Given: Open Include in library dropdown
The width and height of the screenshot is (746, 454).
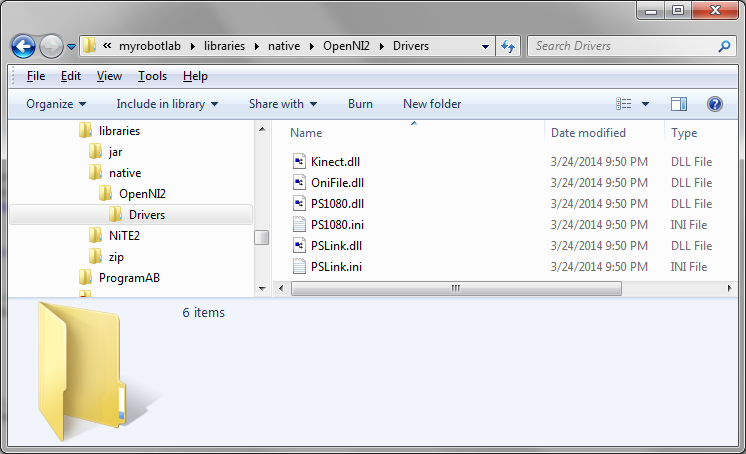Looking at the screenshot, I should (x=167, y=104).
